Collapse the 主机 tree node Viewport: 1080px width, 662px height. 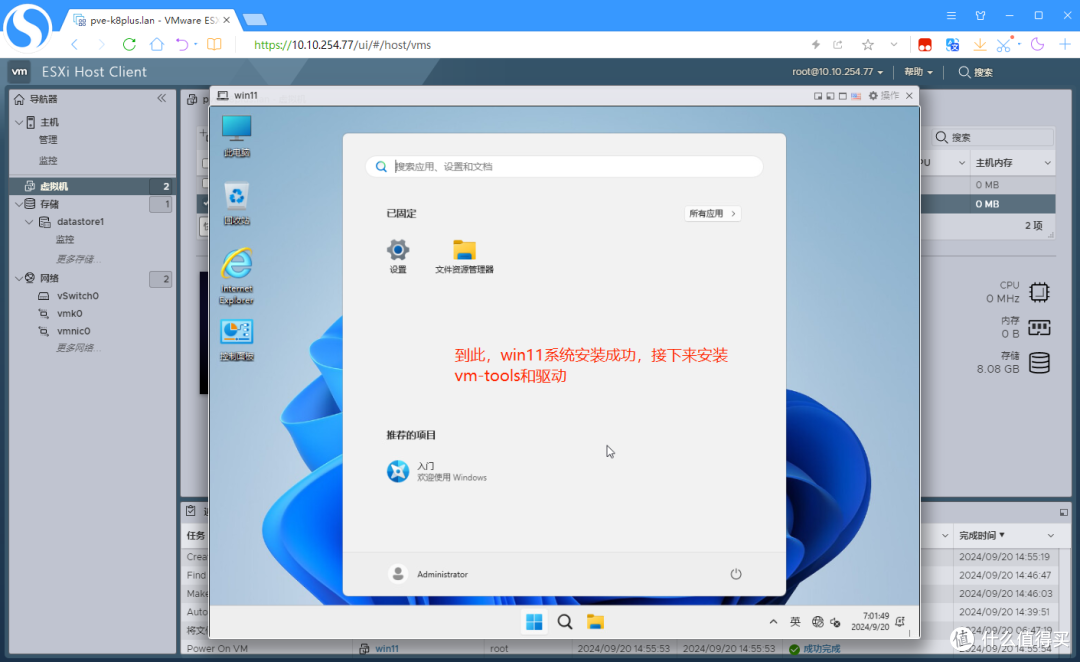tap(19, 122)
